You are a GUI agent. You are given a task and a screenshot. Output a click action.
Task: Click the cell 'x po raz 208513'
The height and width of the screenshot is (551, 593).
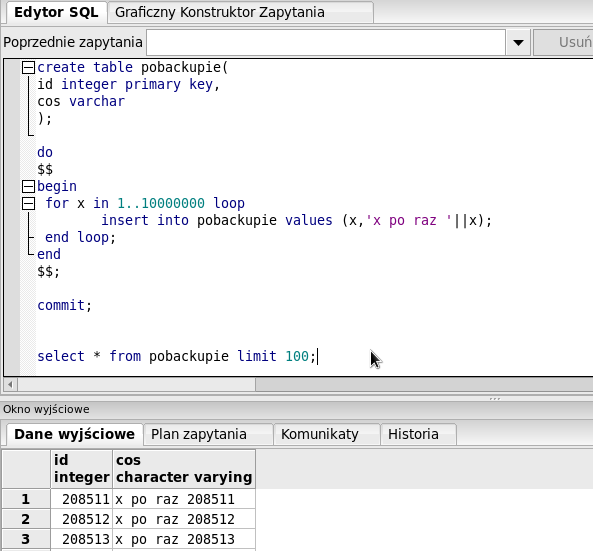tap(184, 539)
